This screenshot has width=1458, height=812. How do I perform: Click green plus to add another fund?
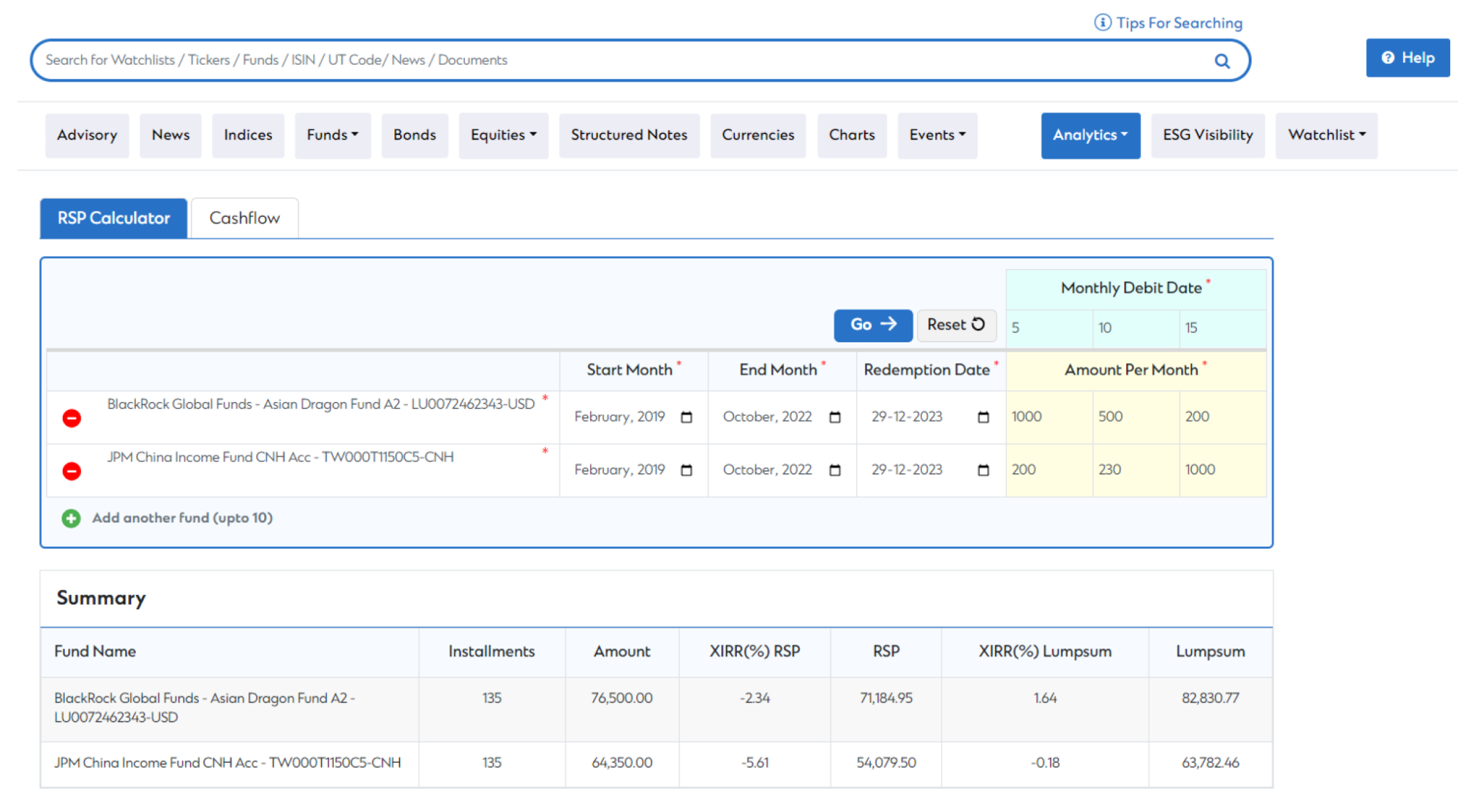[x=70, y=518]
